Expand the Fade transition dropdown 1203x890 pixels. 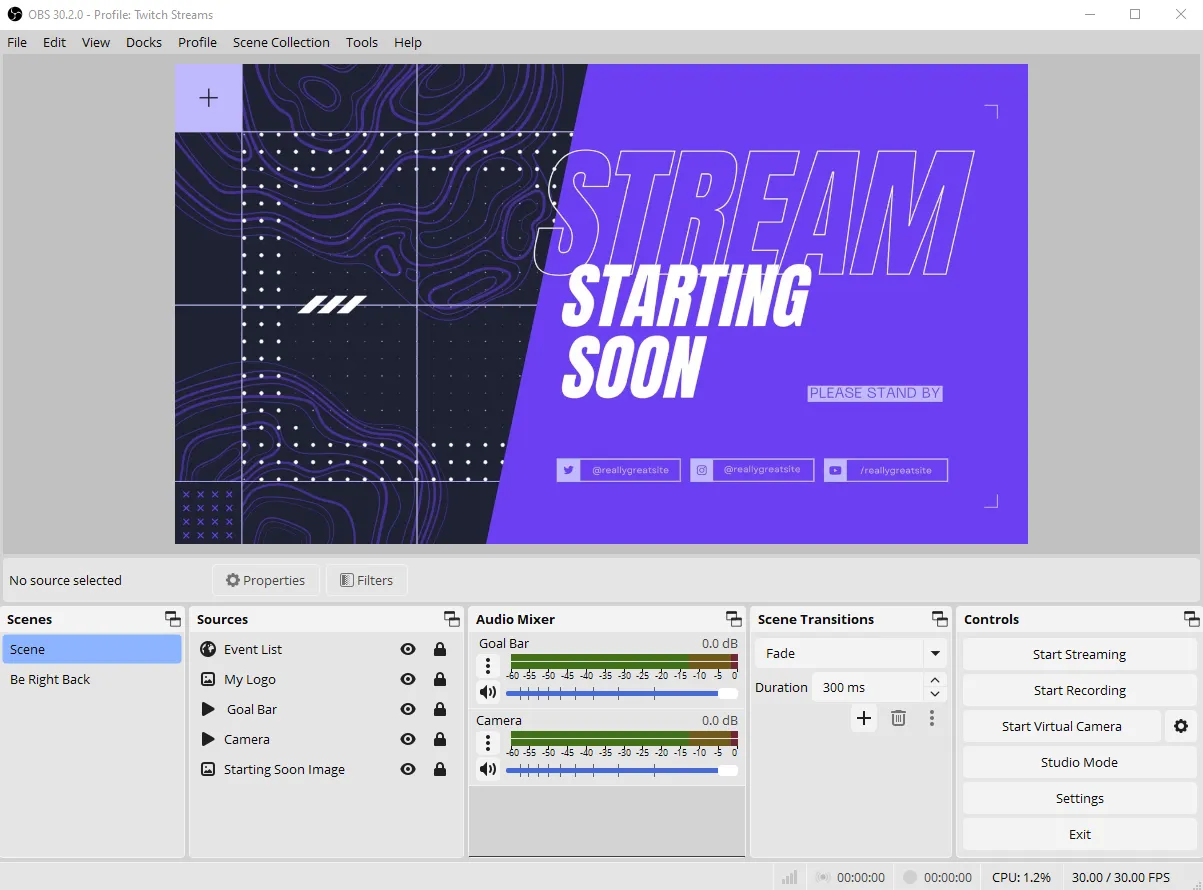935,654
